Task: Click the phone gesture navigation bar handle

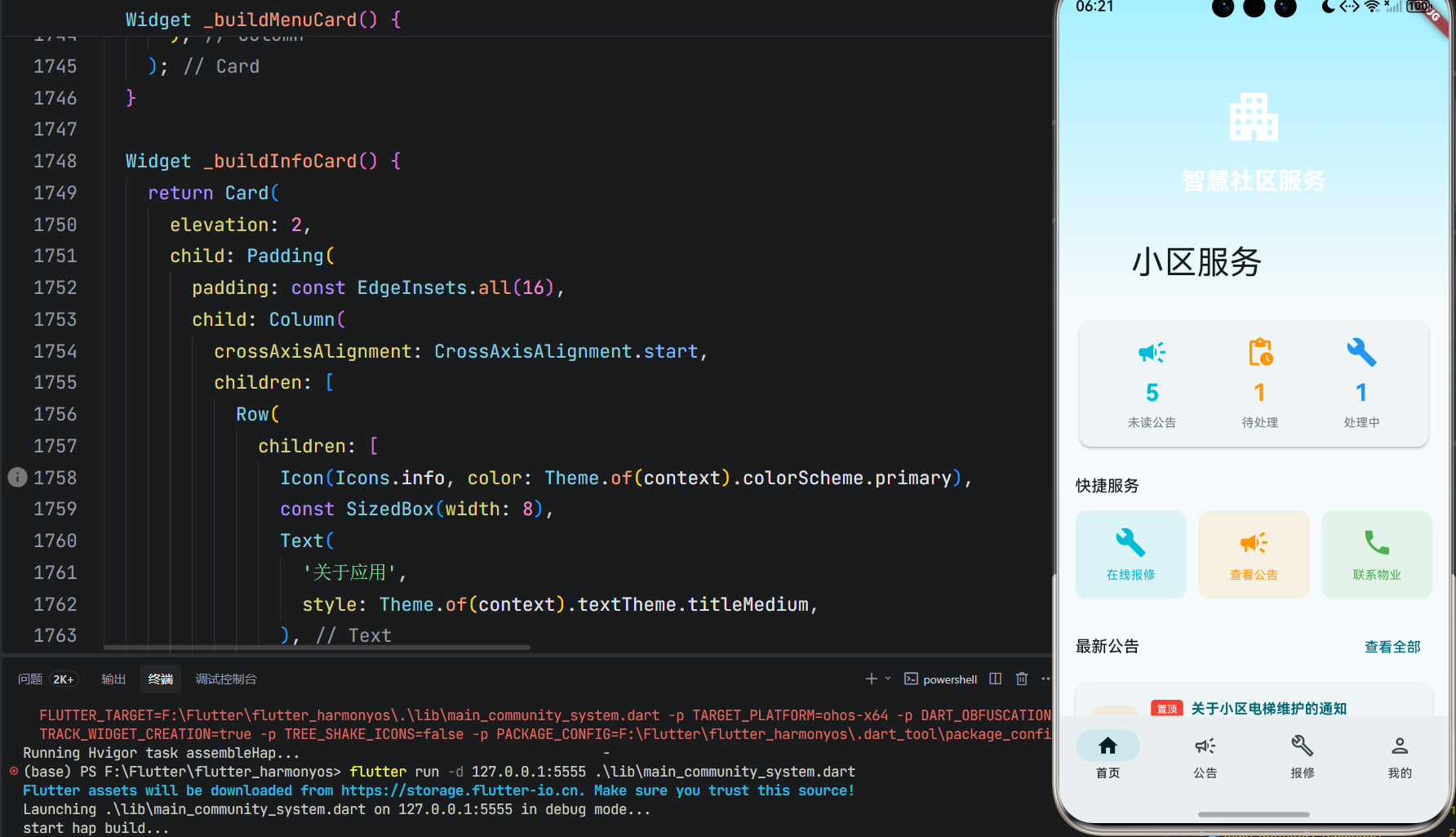Action: 1254,814
